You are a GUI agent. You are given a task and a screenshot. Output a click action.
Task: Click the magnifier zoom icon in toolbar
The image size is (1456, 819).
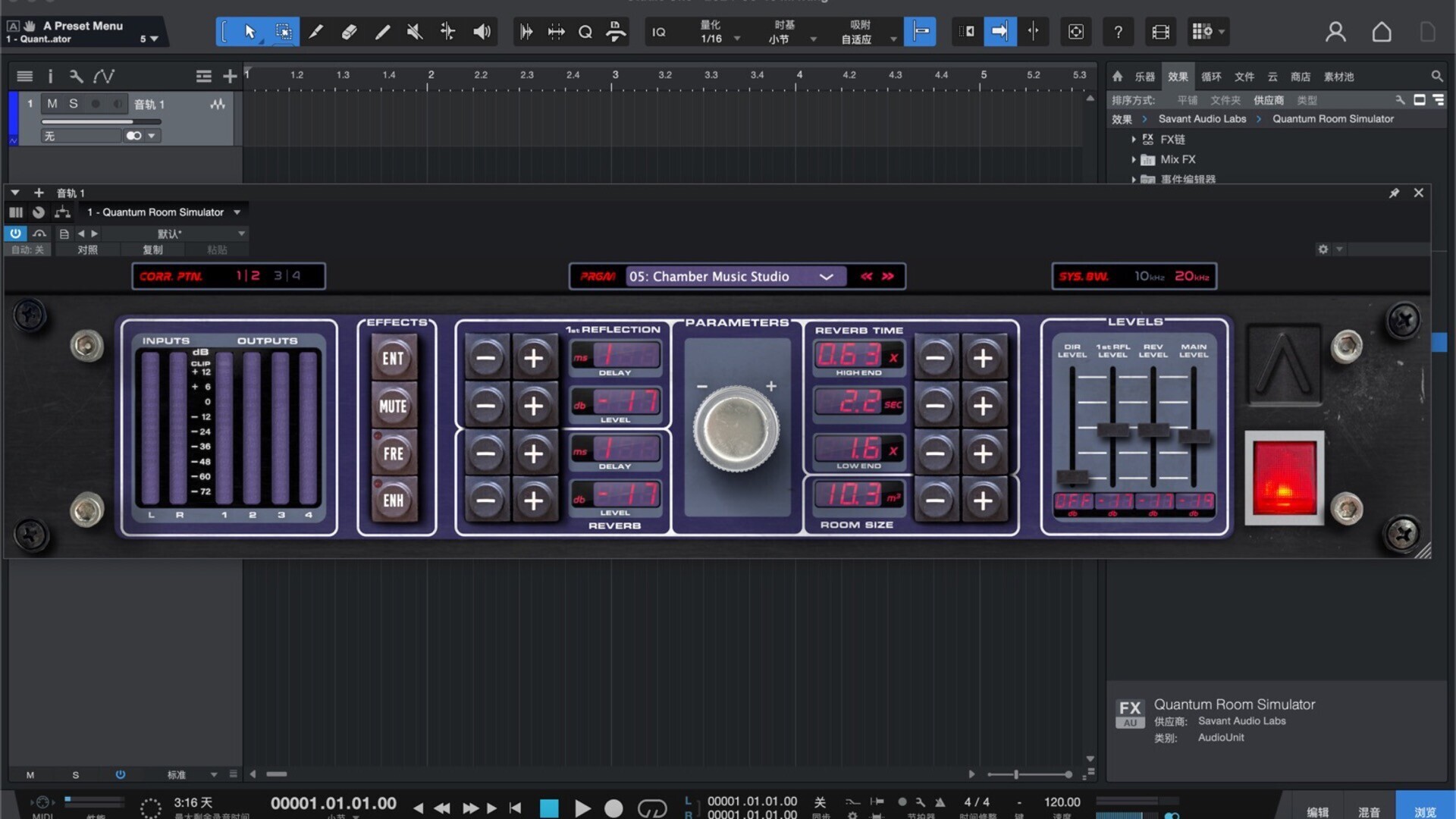pyautogui.click(x=585, y=32)
